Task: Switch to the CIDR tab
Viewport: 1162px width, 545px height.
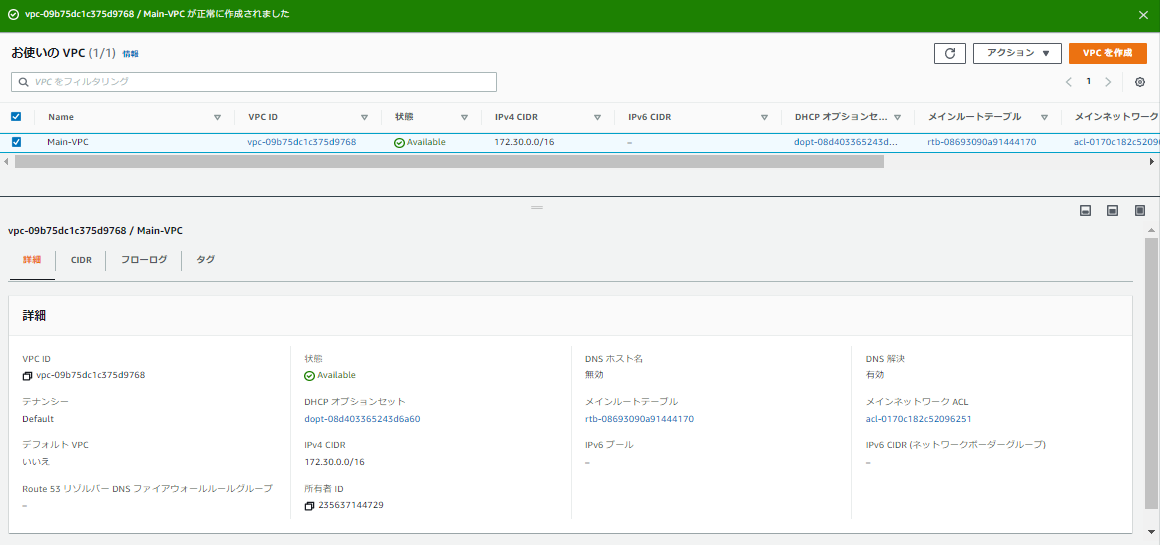Action: click(81, 260)
